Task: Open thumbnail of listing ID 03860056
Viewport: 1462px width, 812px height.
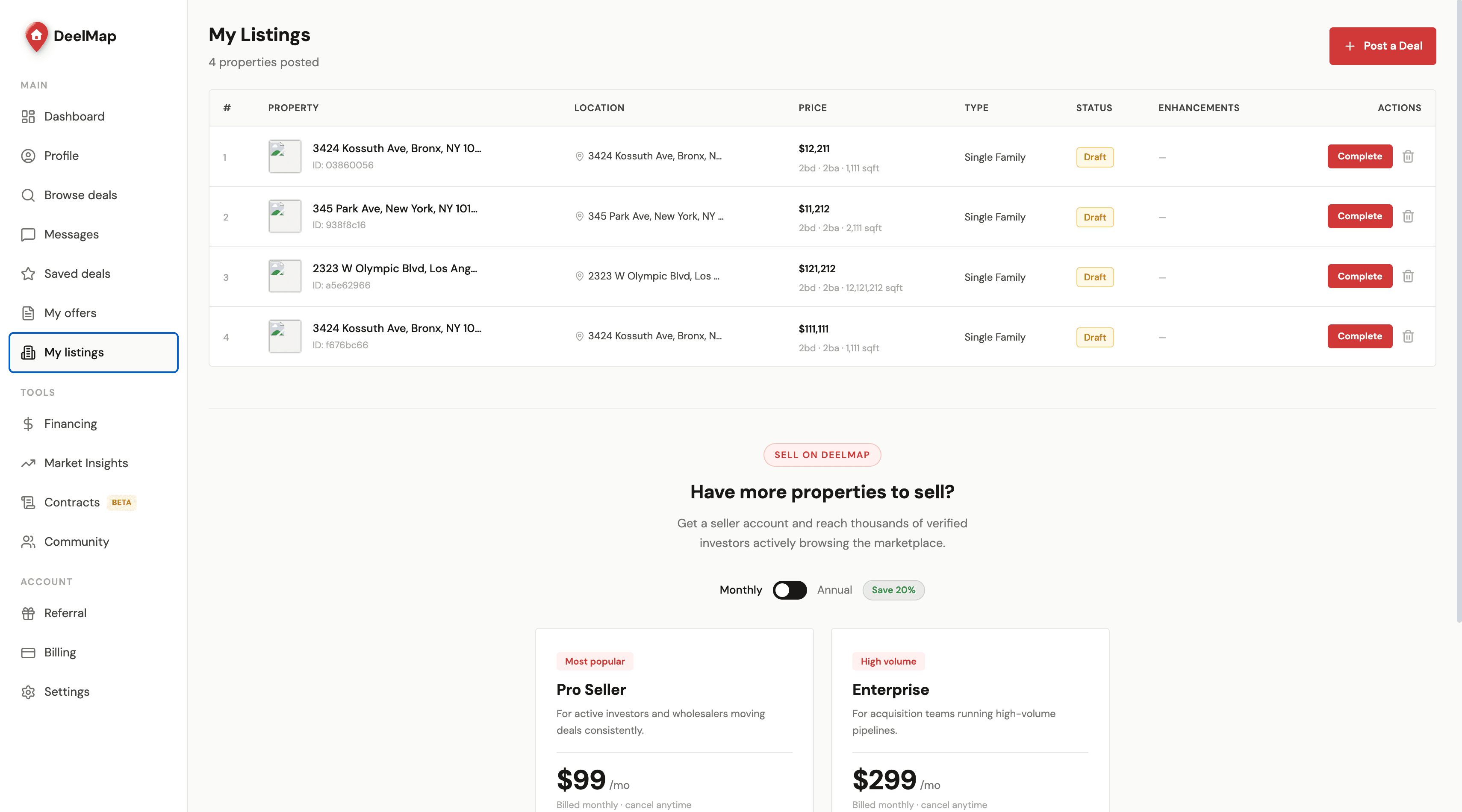Action: (285, 156)
